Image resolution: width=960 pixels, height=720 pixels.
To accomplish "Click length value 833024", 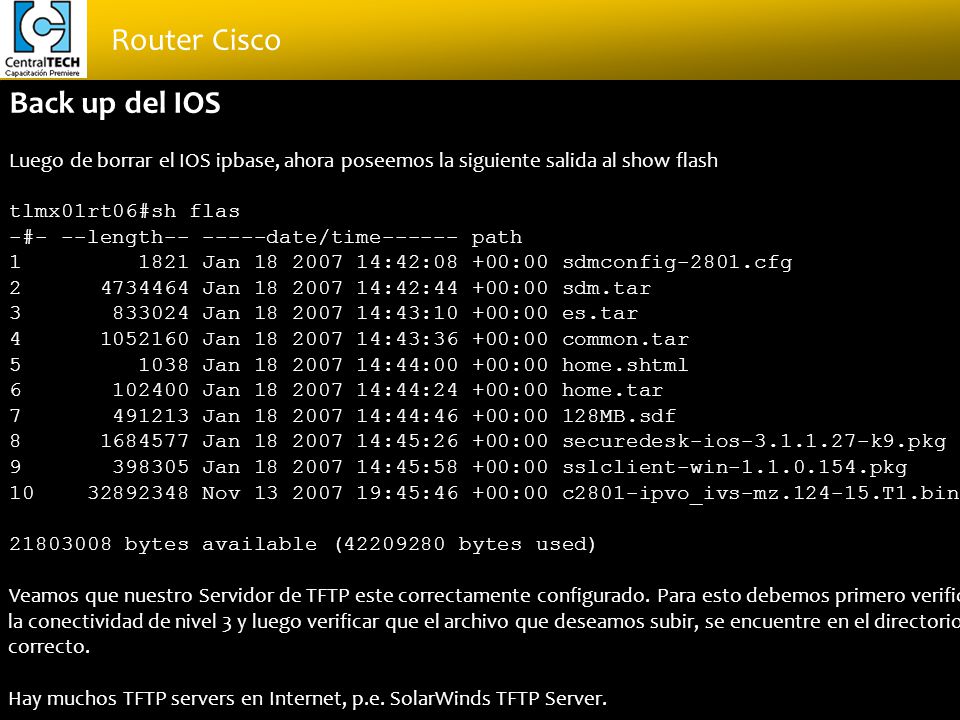I will pyautogui.click(x=151, y=313).
